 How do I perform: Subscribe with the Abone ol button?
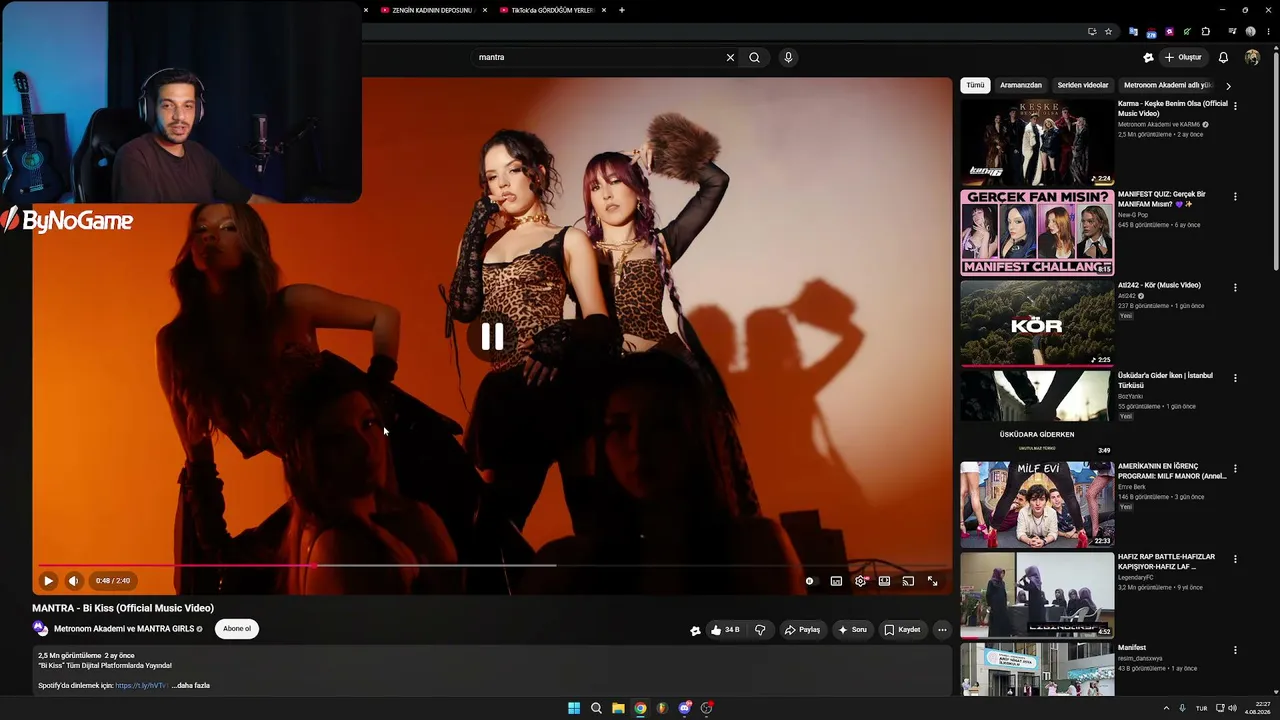click(x=237, y=629)
